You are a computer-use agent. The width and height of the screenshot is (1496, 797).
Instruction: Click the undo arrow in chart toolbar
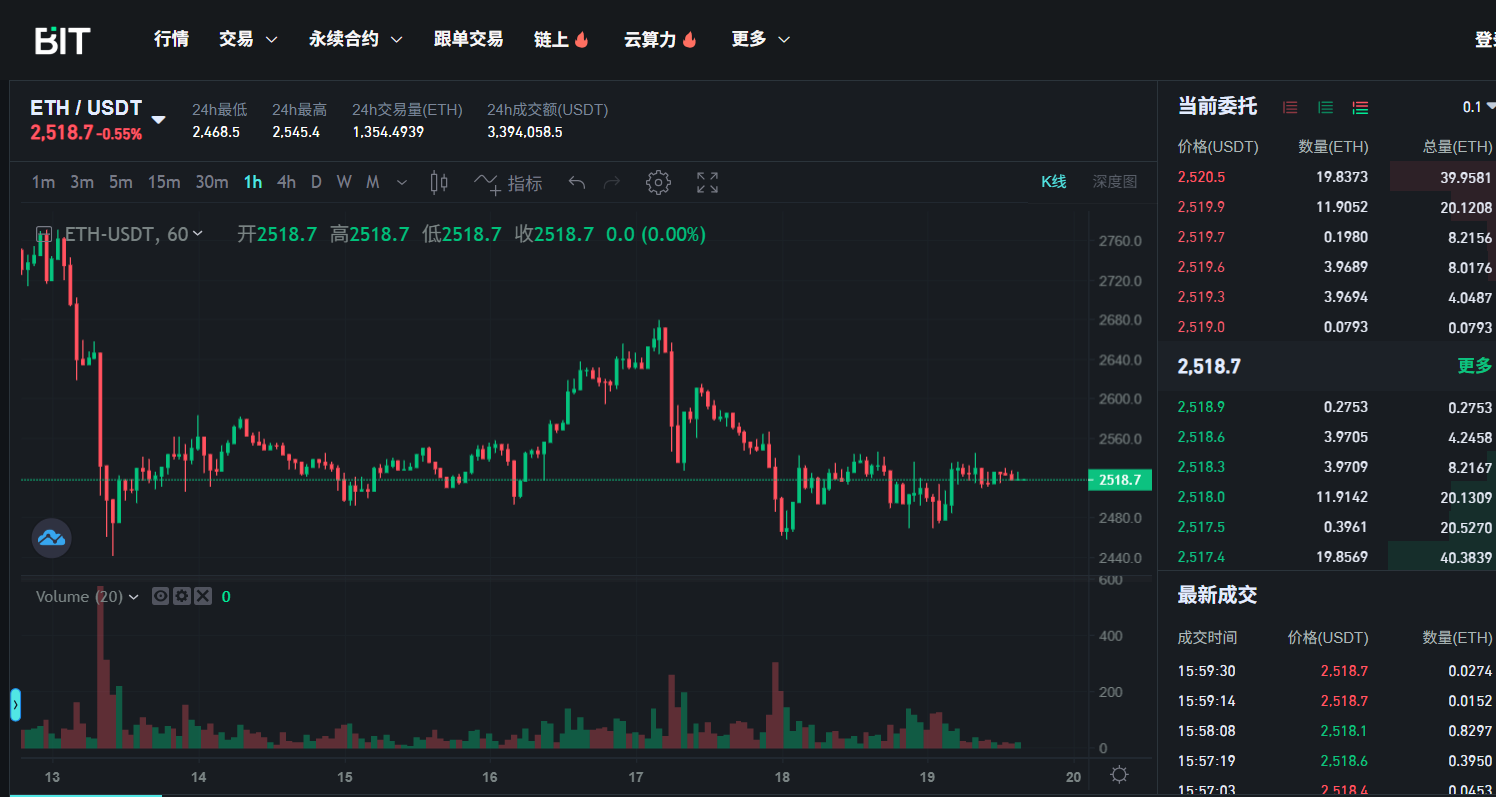point(576,182)
